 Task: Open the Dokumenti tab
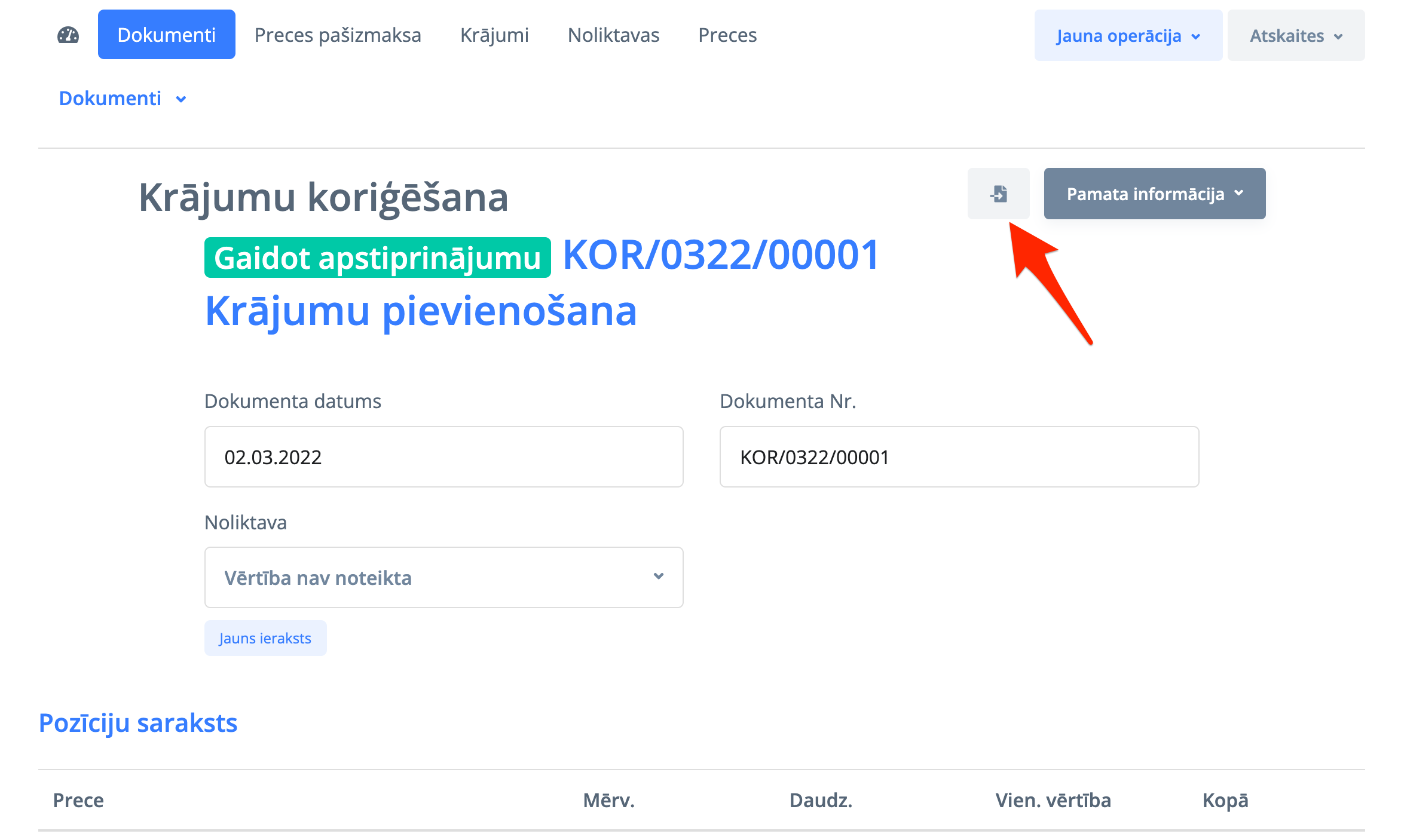166,35
